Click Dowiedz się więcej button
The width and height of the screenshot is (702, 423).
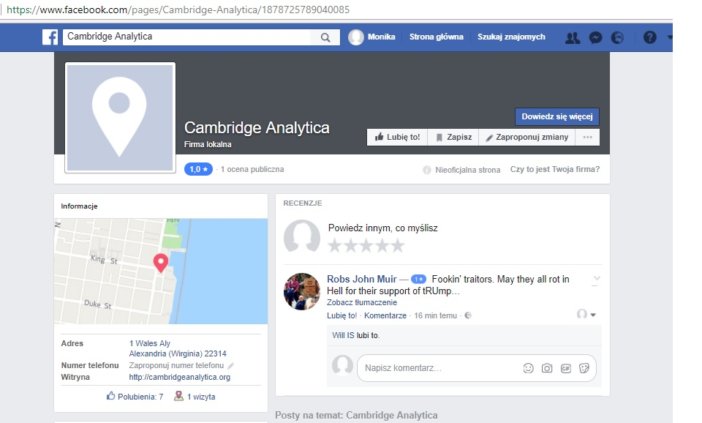[557, 116]
